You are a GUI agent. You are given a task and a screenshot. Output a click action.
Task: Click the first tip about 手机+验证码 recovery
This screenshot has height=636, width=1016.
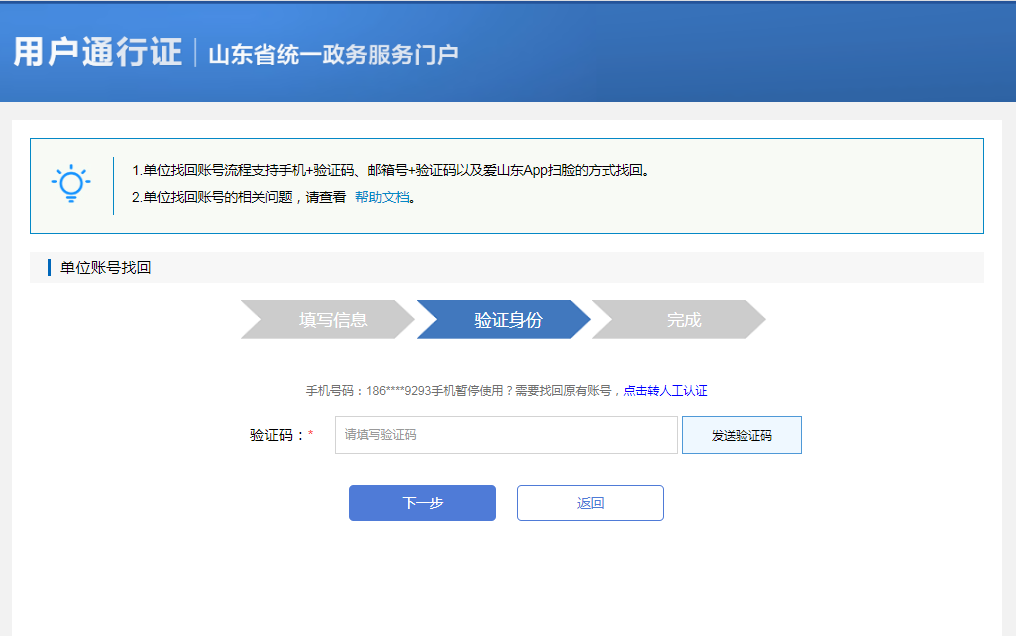(x=390, y=170)
